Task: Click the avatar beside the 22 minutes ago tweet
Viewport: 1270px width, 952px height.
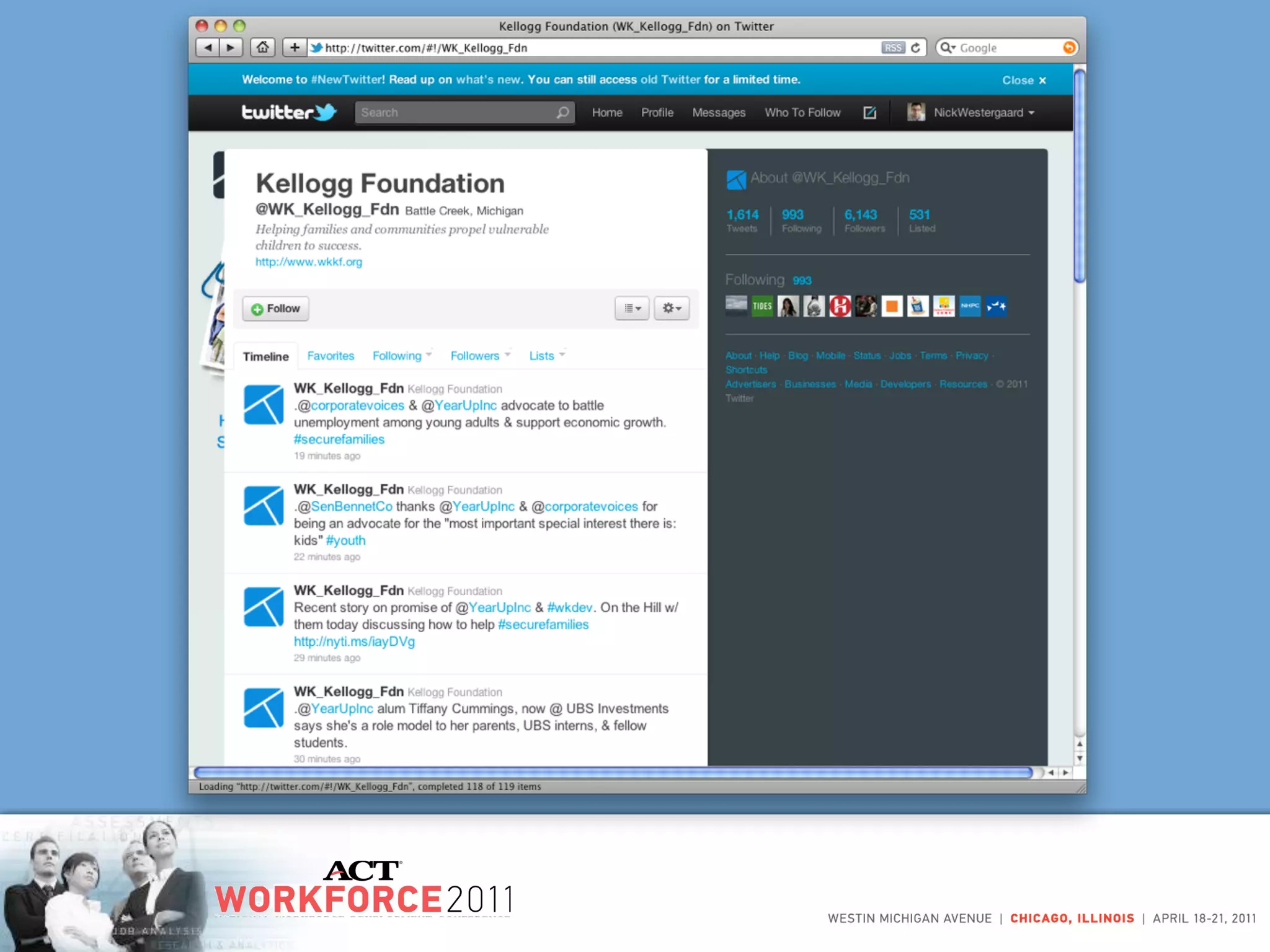Action: point(264,506)
